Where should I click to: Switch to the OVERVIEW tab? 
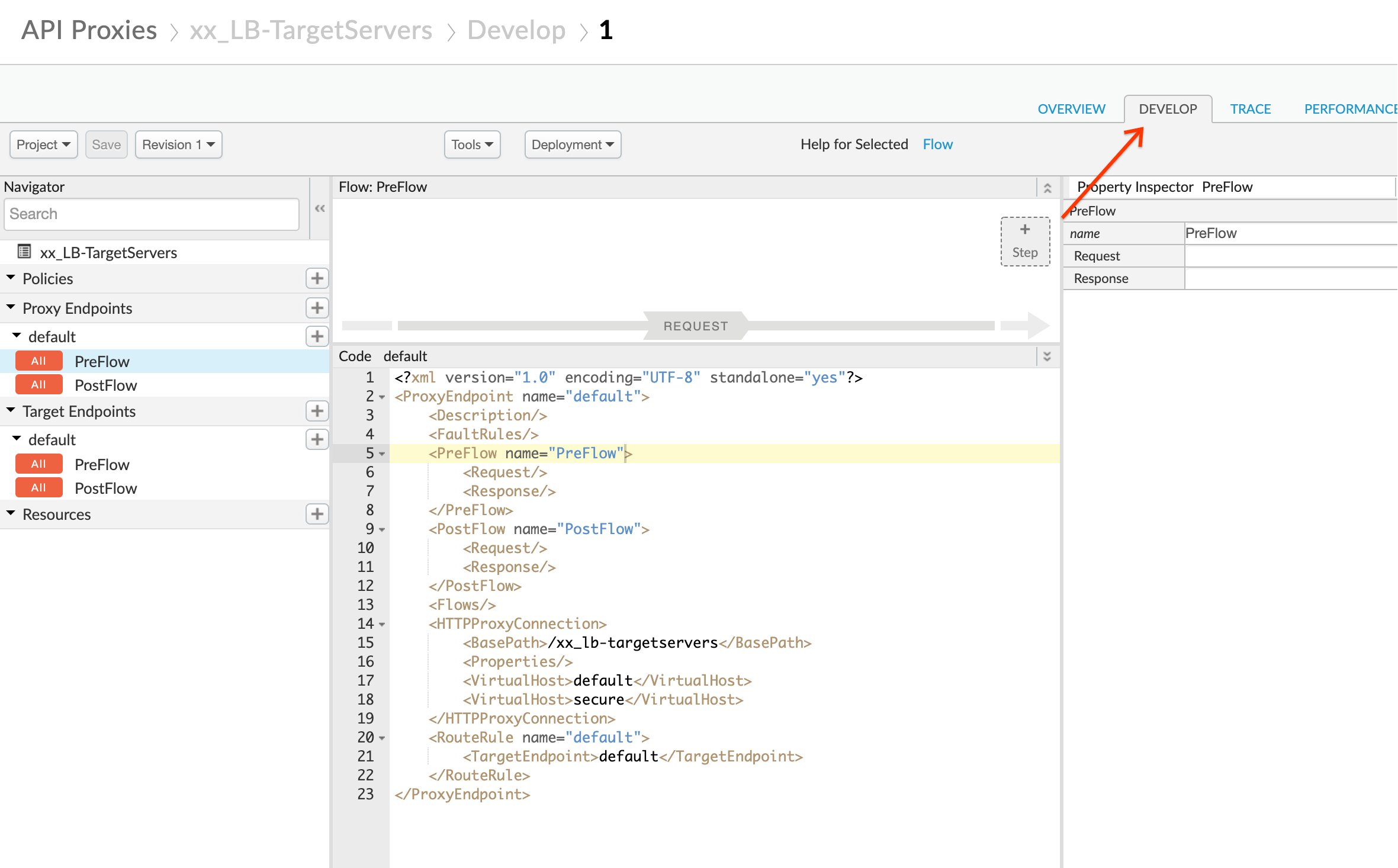tap(1071, 109)
